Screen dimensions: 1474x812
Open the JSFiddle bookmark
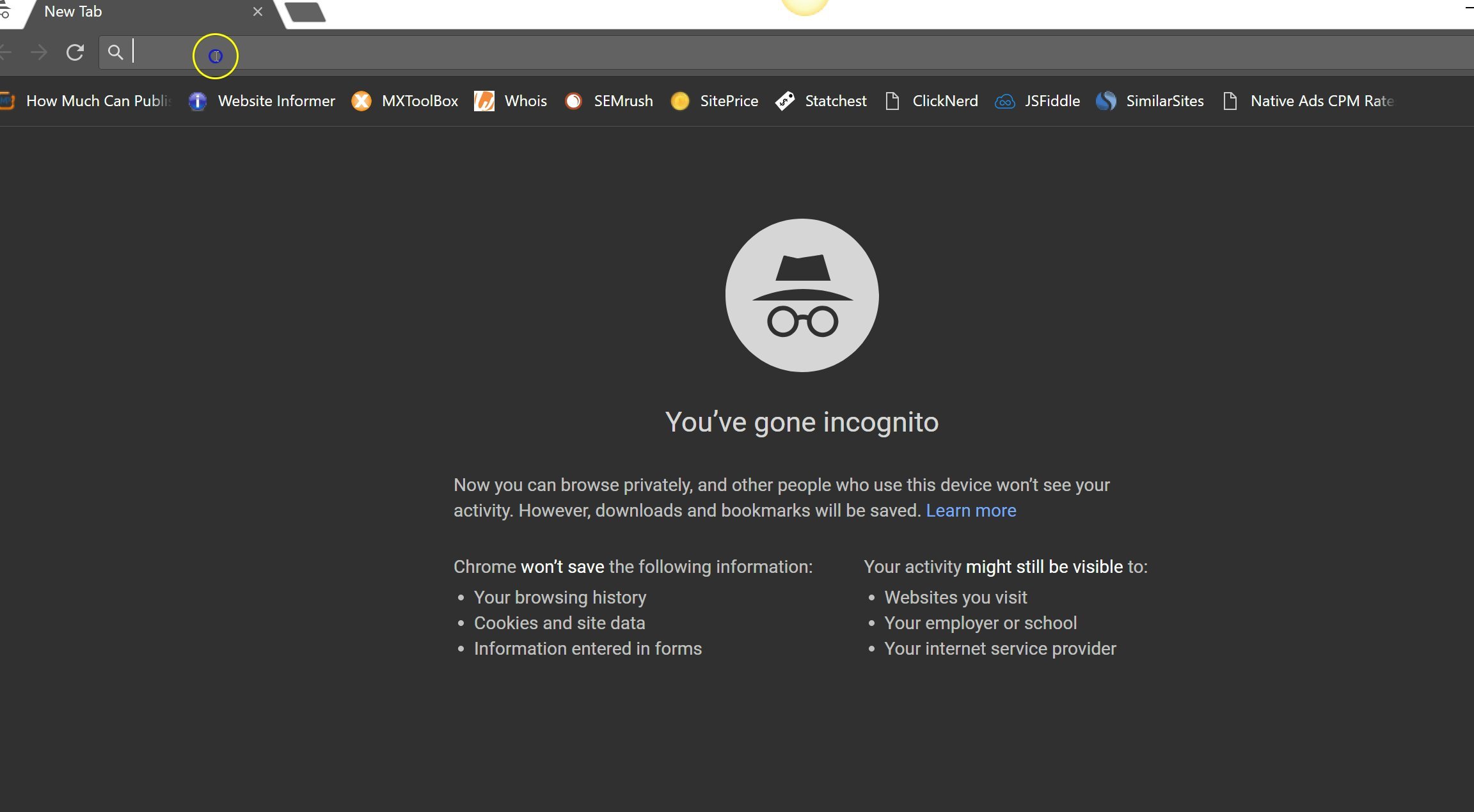(1038, 101)
